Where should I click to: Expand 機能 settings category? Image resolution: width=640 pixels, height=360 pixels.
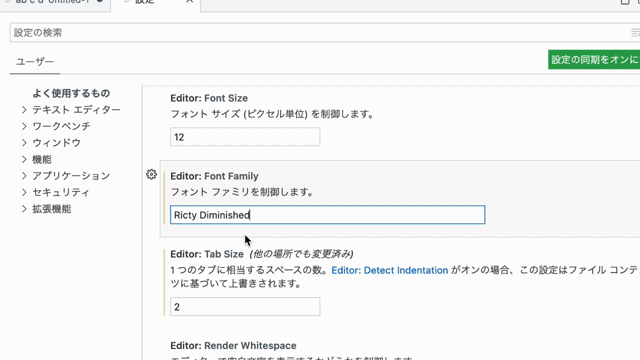(x=24, y=159)
